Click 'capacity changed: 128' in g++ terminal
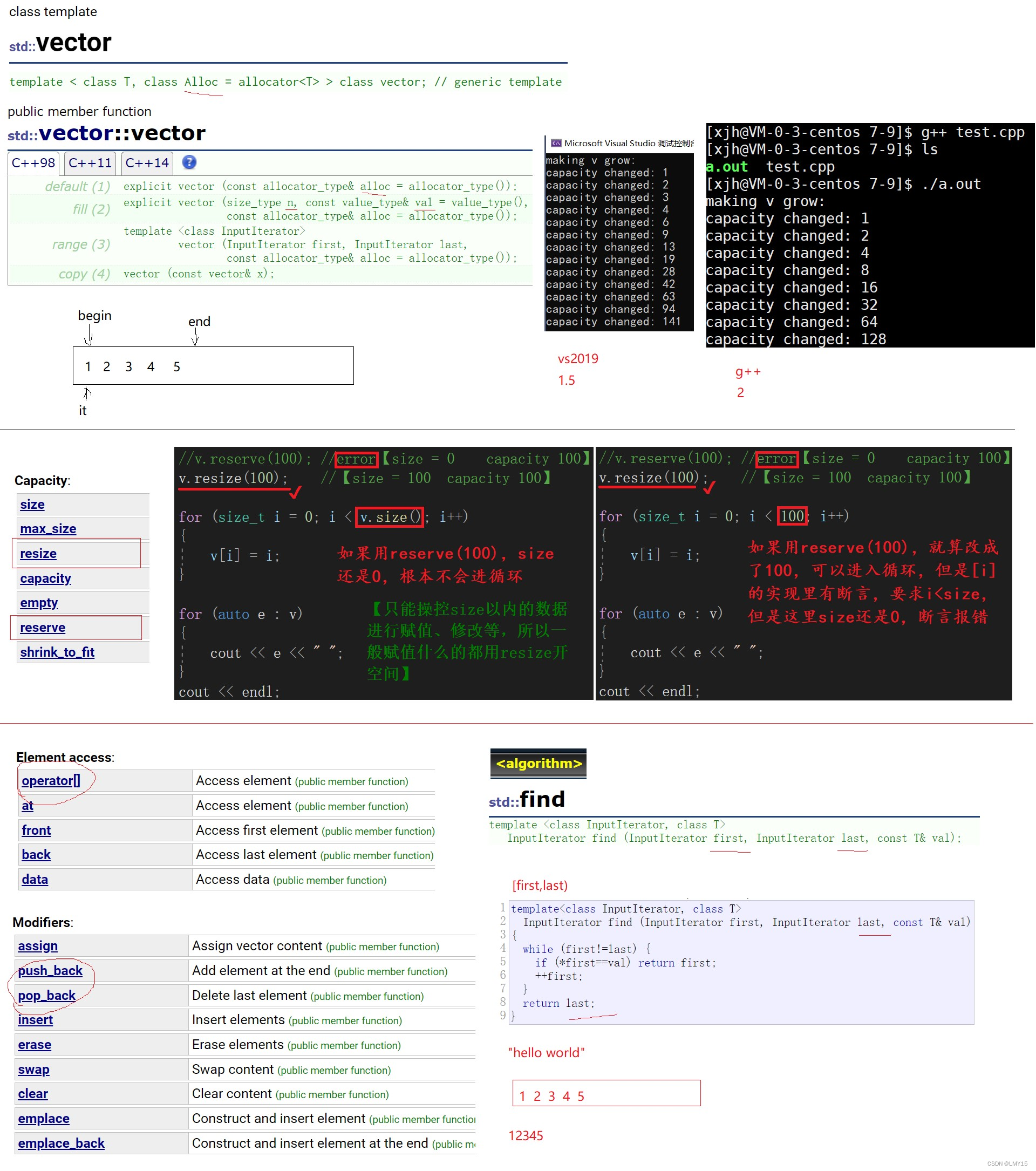Screen dimensions: 1036x1171 pos(795,339)
